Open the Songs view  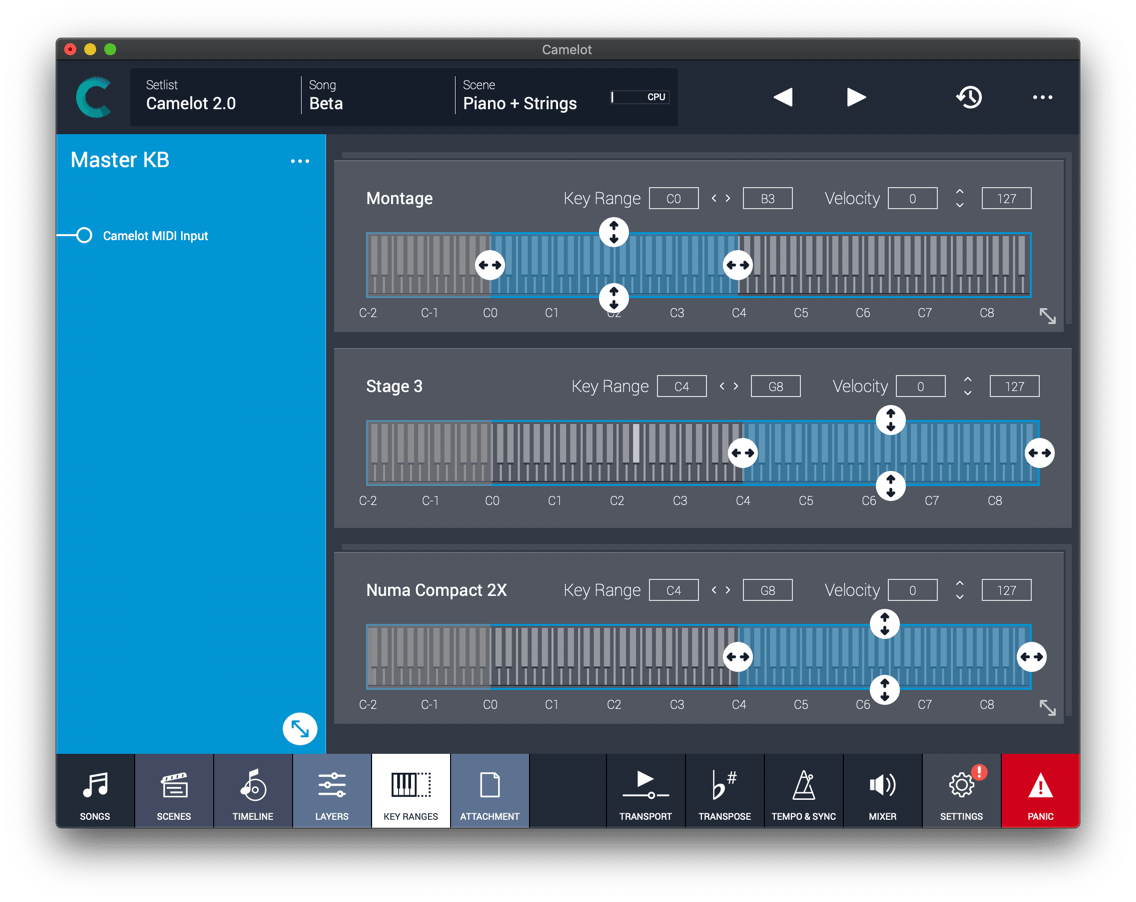pyautogui.click(x=95, y=790)
